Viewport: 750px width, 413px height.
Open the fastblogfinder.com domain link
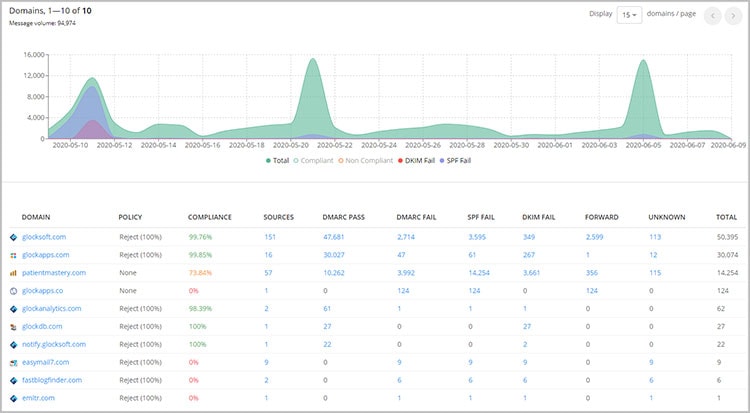[52, 380]
